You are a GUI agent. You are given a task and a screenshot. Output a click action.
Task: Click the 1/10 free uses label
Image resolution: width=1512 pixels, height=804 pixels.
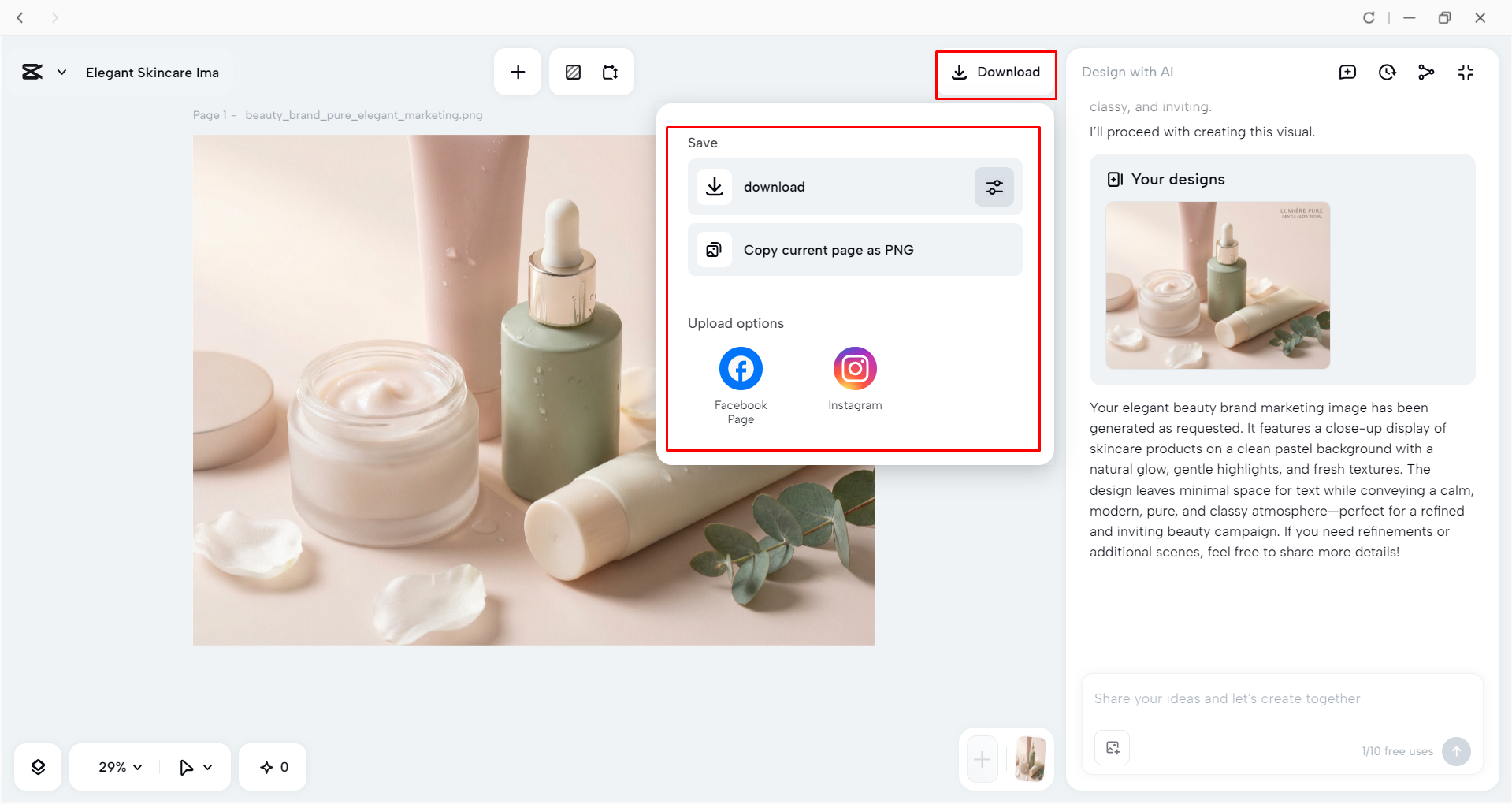1397,751
